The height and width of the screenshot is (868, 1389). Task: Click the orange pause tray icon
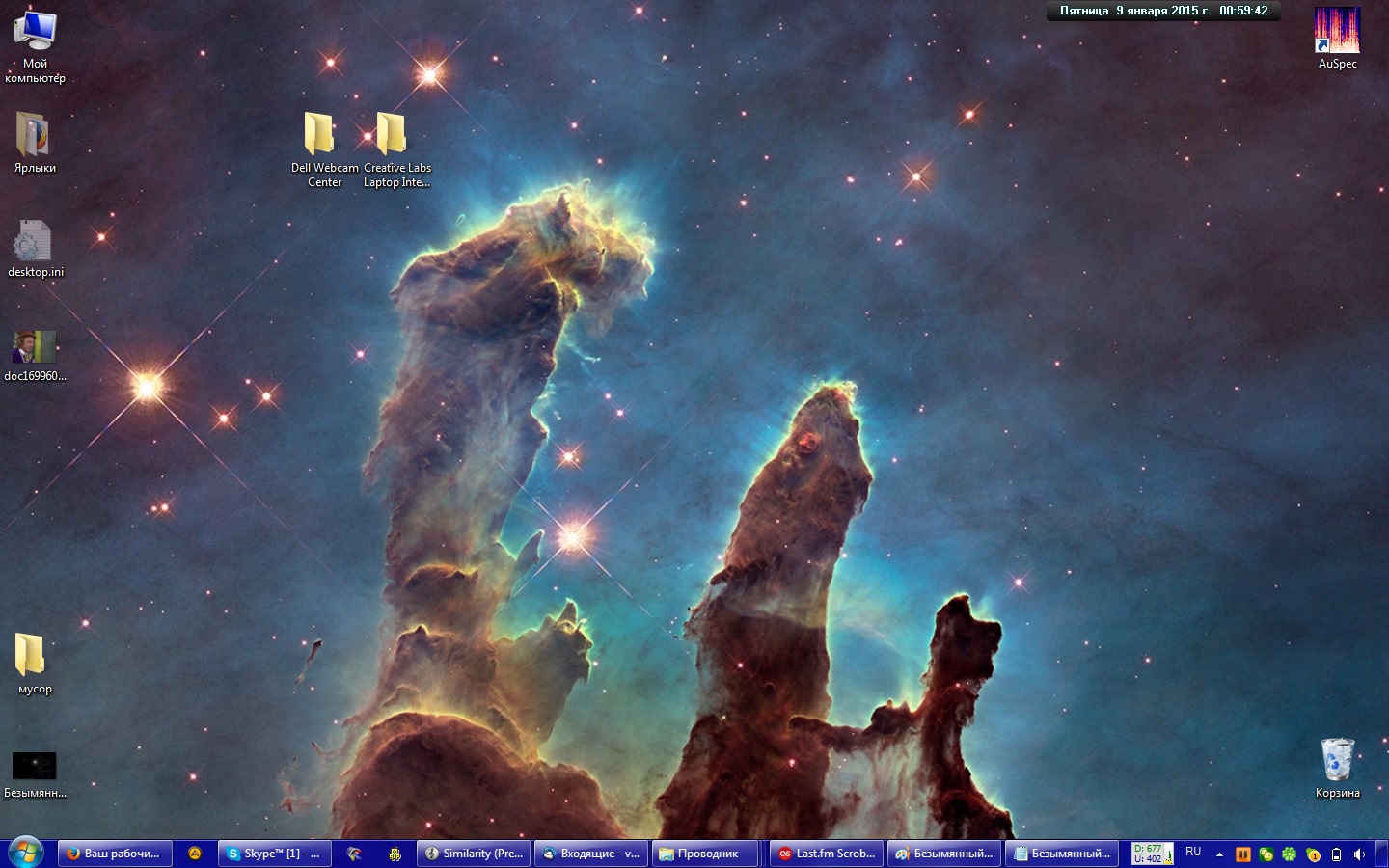(1242, 854)
